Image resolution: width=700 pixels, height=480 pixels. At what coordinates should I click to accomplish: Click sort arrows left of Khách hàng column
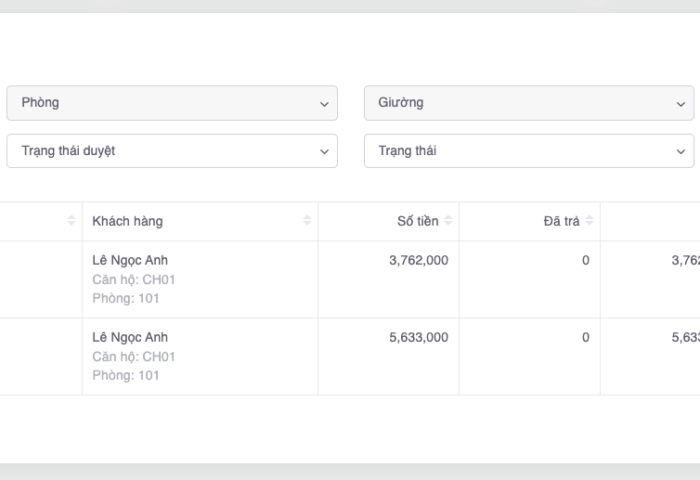(71, 221)
